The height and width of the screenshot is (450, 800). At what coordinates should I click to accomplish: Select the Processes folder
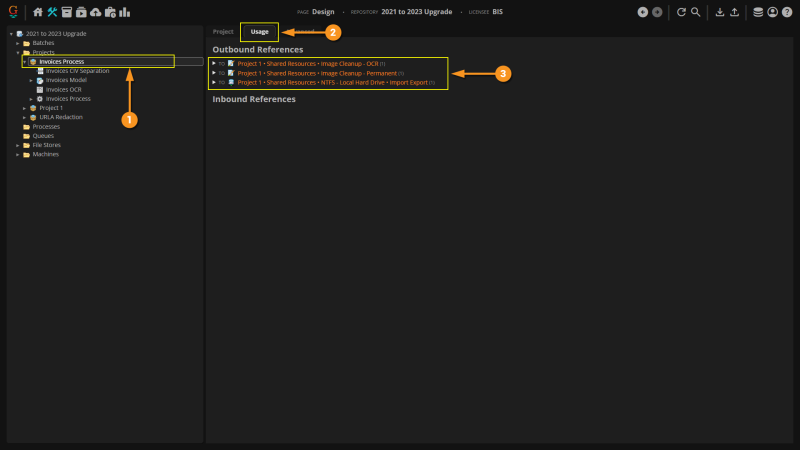[46, 127]
